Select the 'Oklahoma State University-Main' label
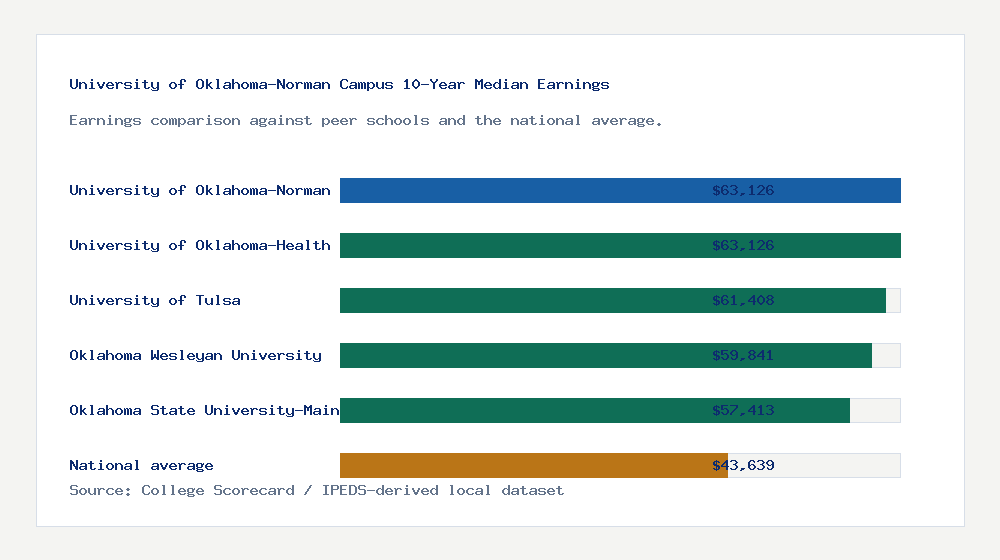Image resolution: width=1000 pixels, height=560 pixels. point(204,410)
